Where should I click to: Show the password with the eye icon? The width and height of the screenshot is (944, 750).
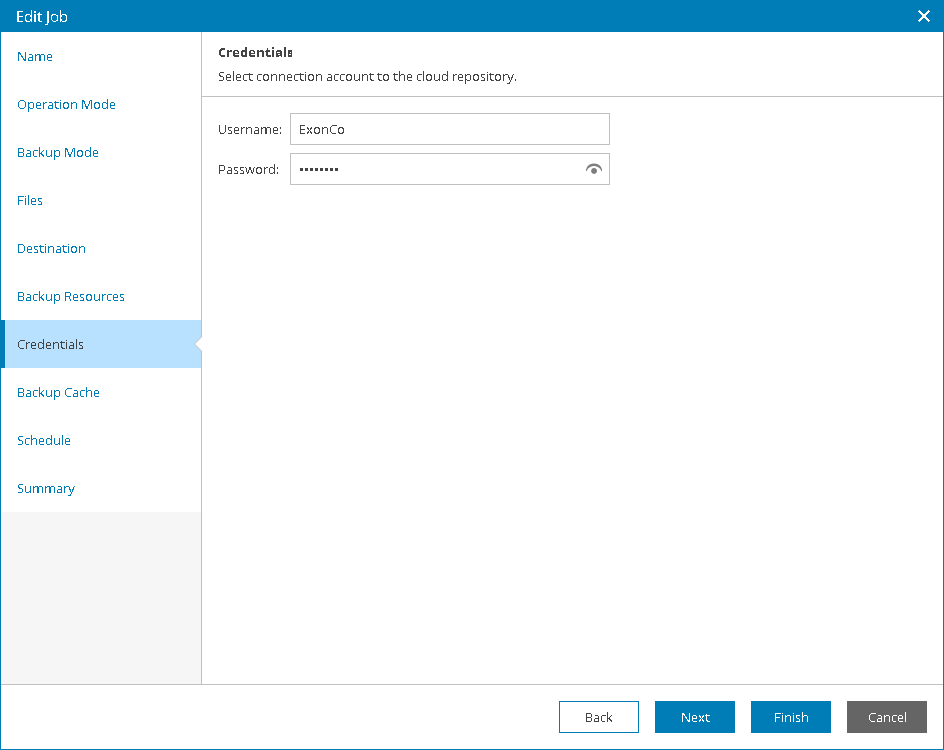594,169
